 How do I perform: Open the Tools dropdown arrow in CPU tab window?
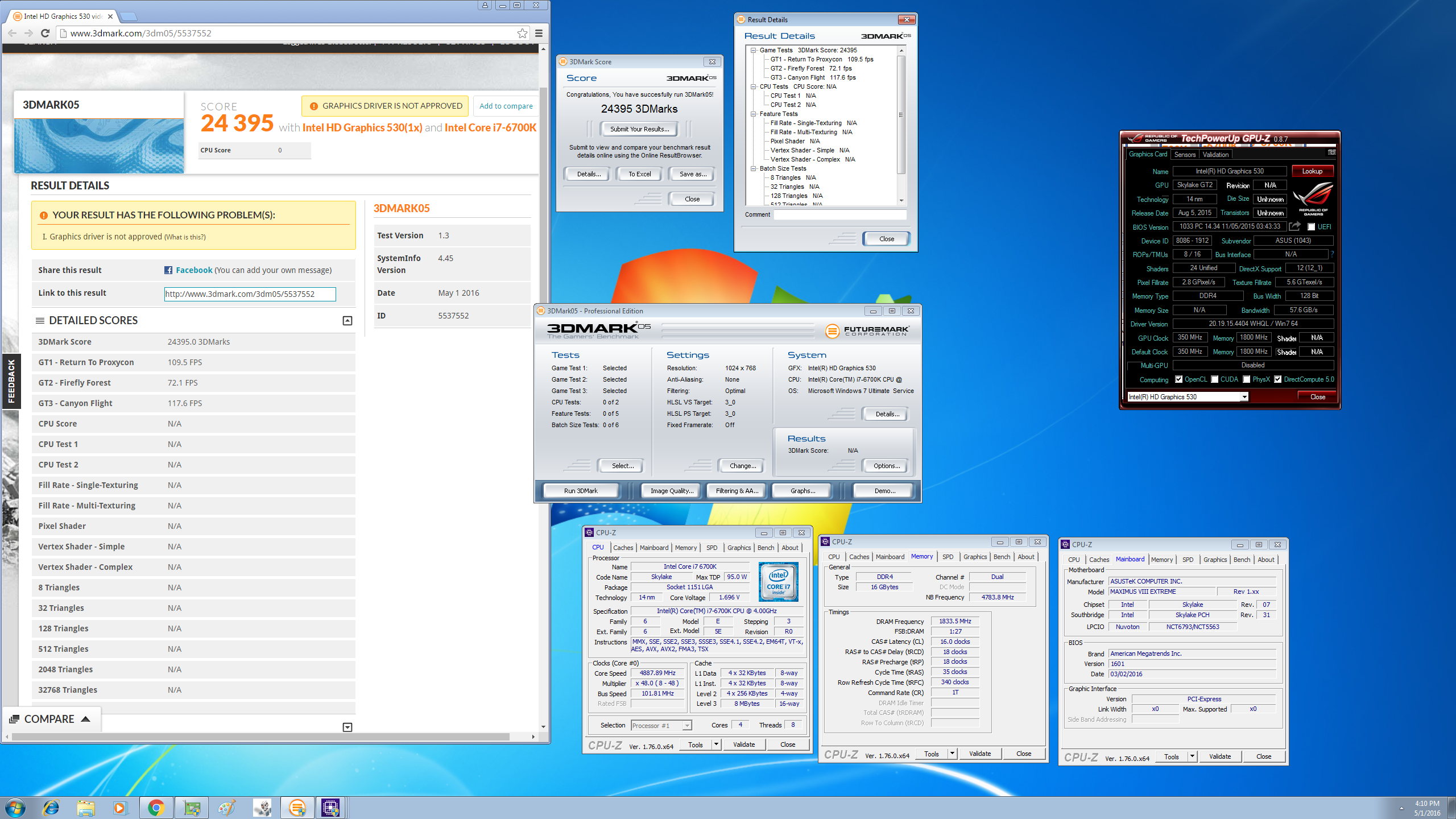pos(716,744)
